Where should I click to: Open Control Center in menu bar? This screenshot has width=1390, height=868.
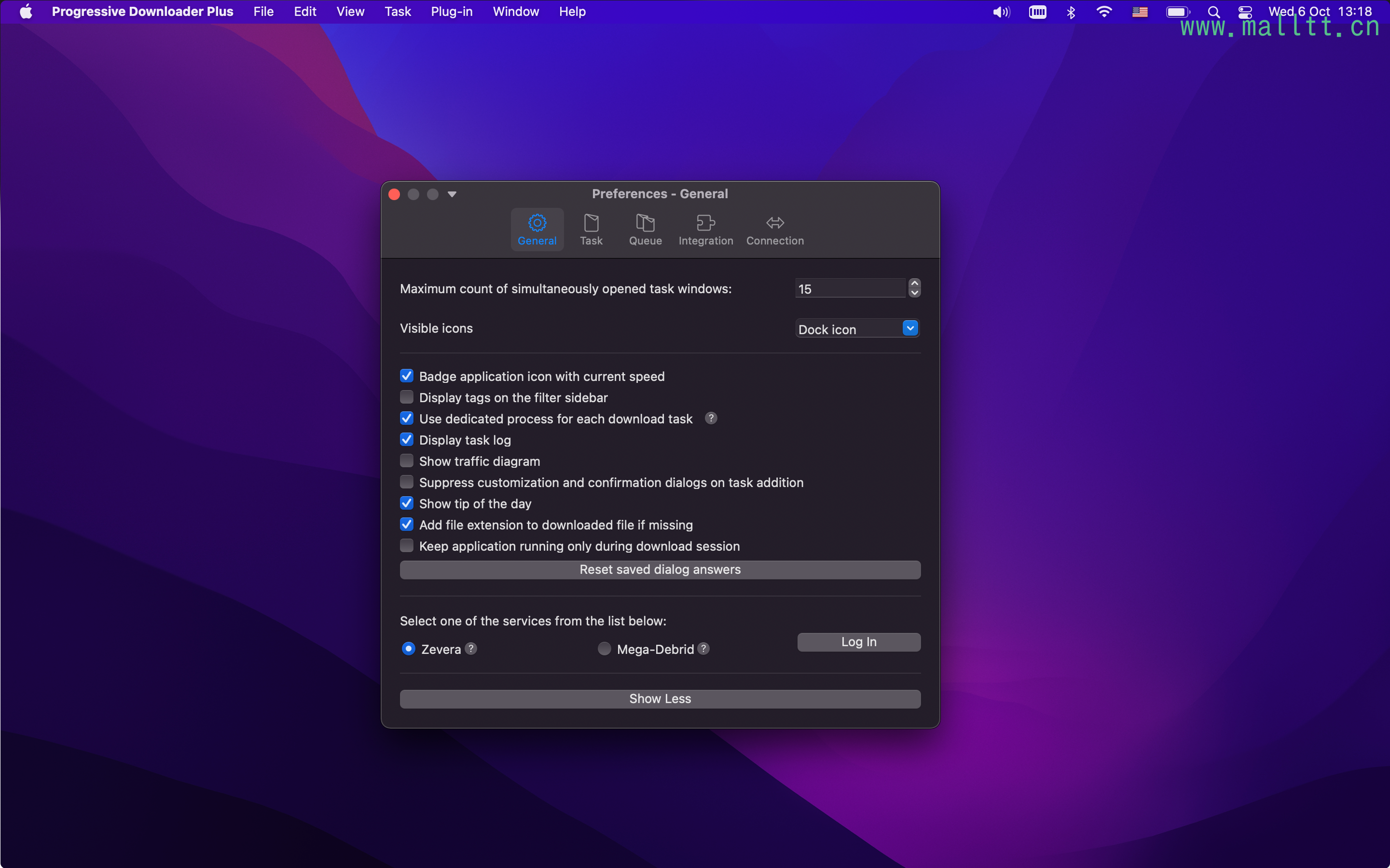click(x=1245, y=12)
